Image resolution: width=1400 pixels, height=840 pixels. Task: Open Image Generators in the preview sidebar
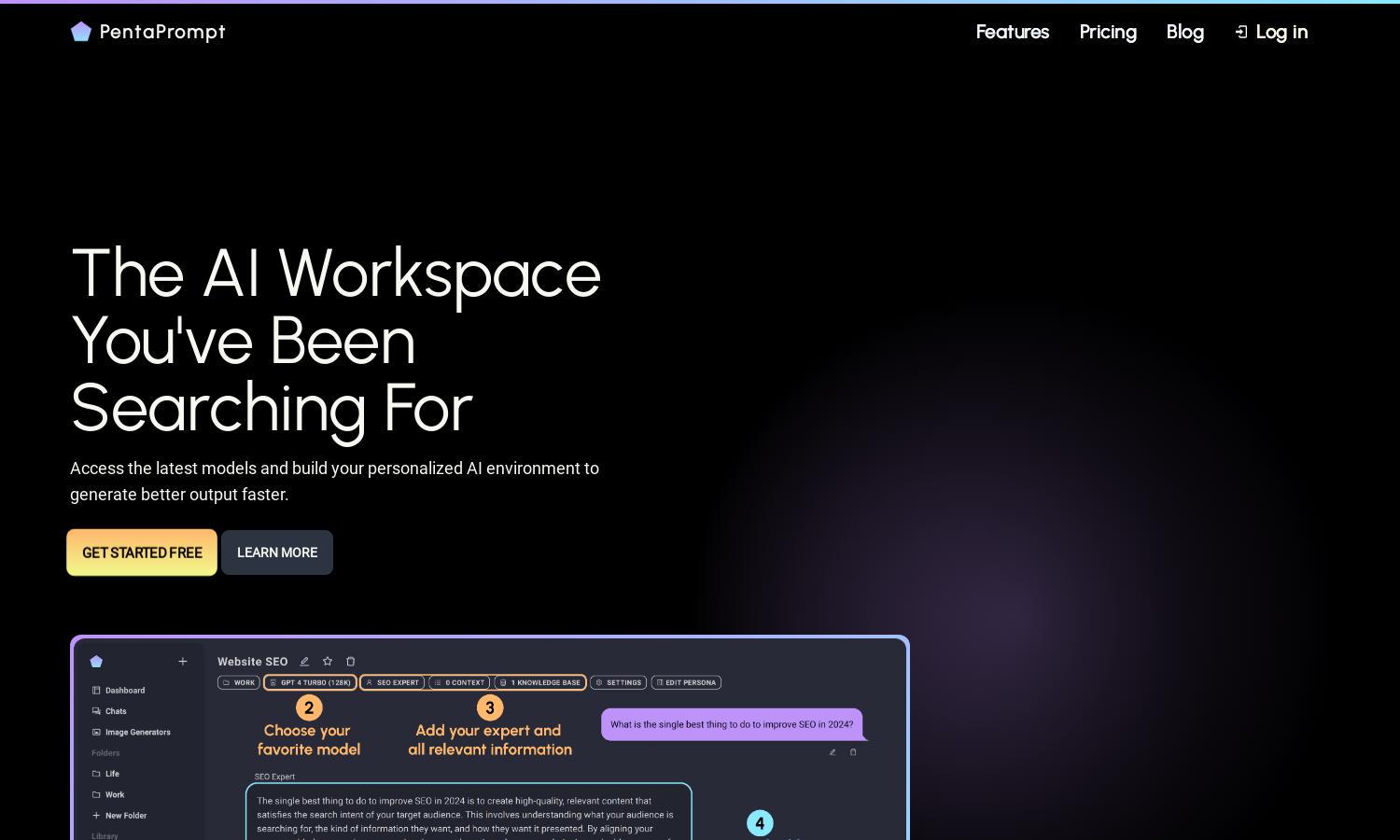[132, 732]
